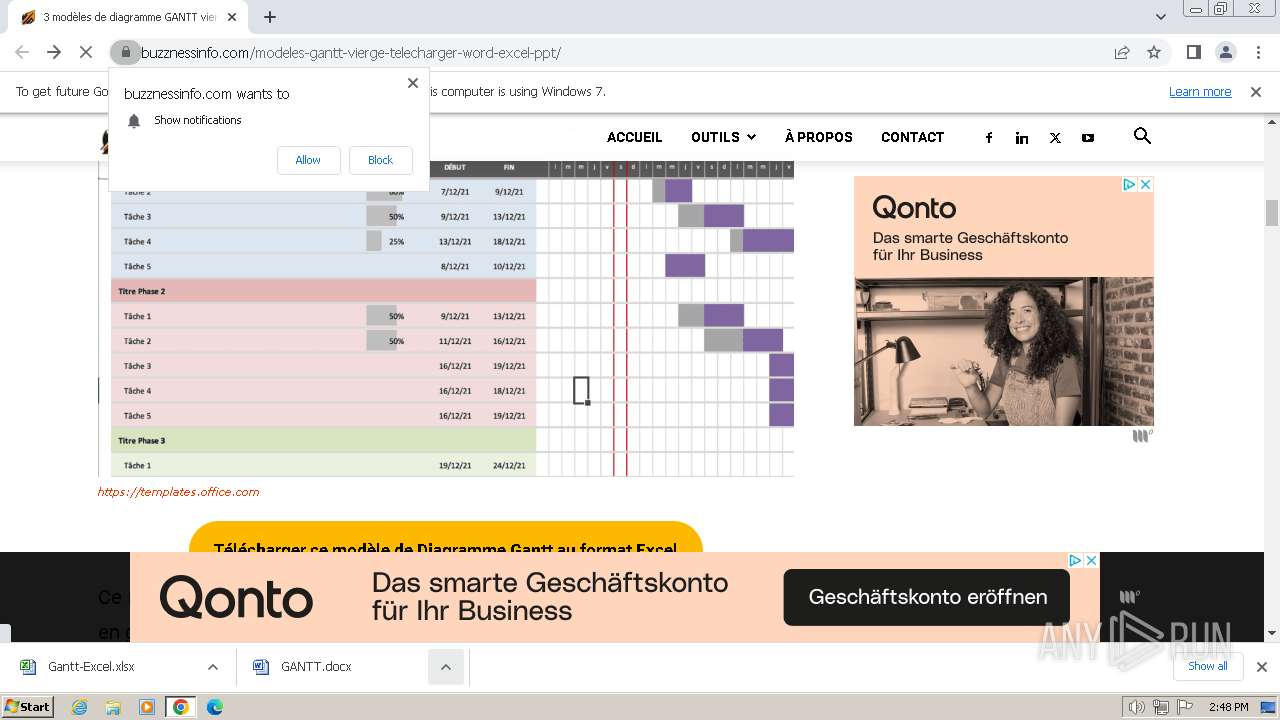The image size is (1280, 720).
Task: Click Geschäftskonto eröffnen banner button
Action: pyautogui.click(x=928, y=597)
